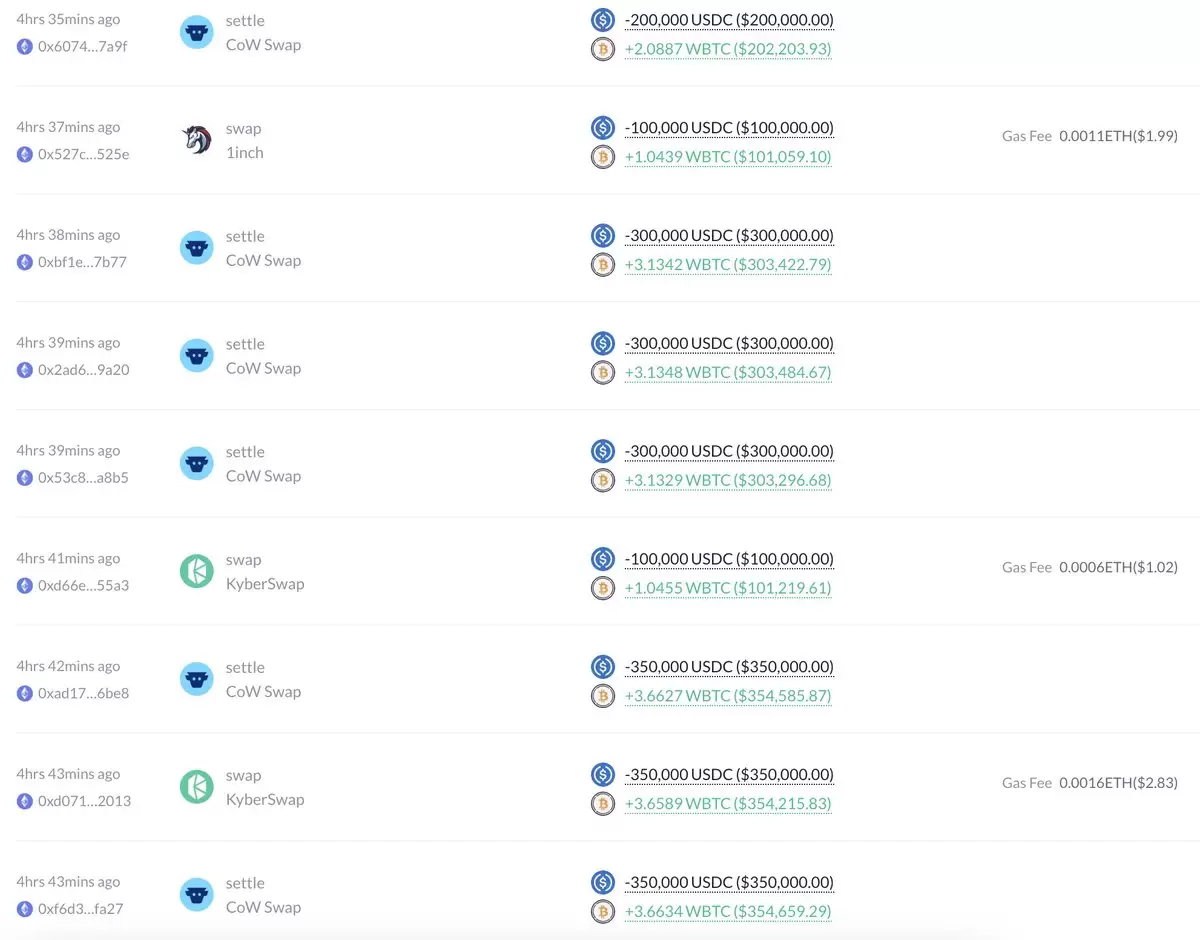
Task: Click gas fee value 0.0011ETH($1.99)
Action: click(1119, 136)
